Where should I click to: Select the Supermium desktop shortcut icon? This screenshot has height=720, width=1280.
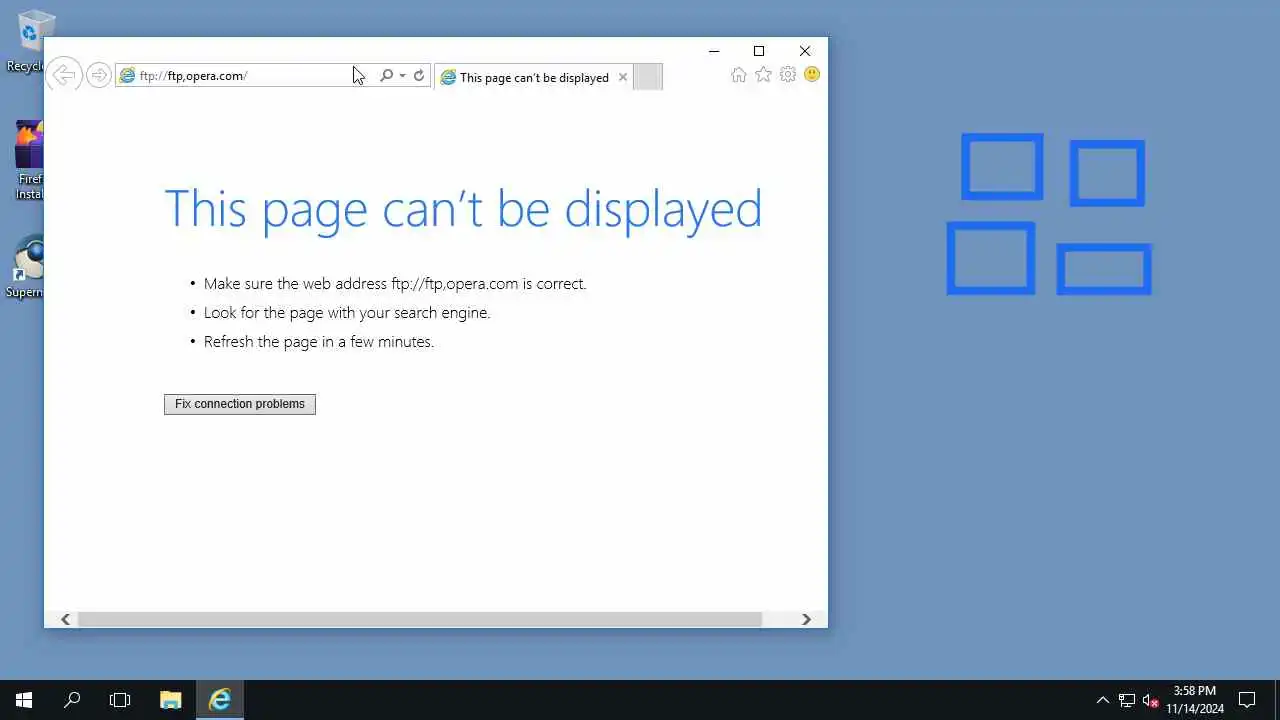click(x=25, y=268)
